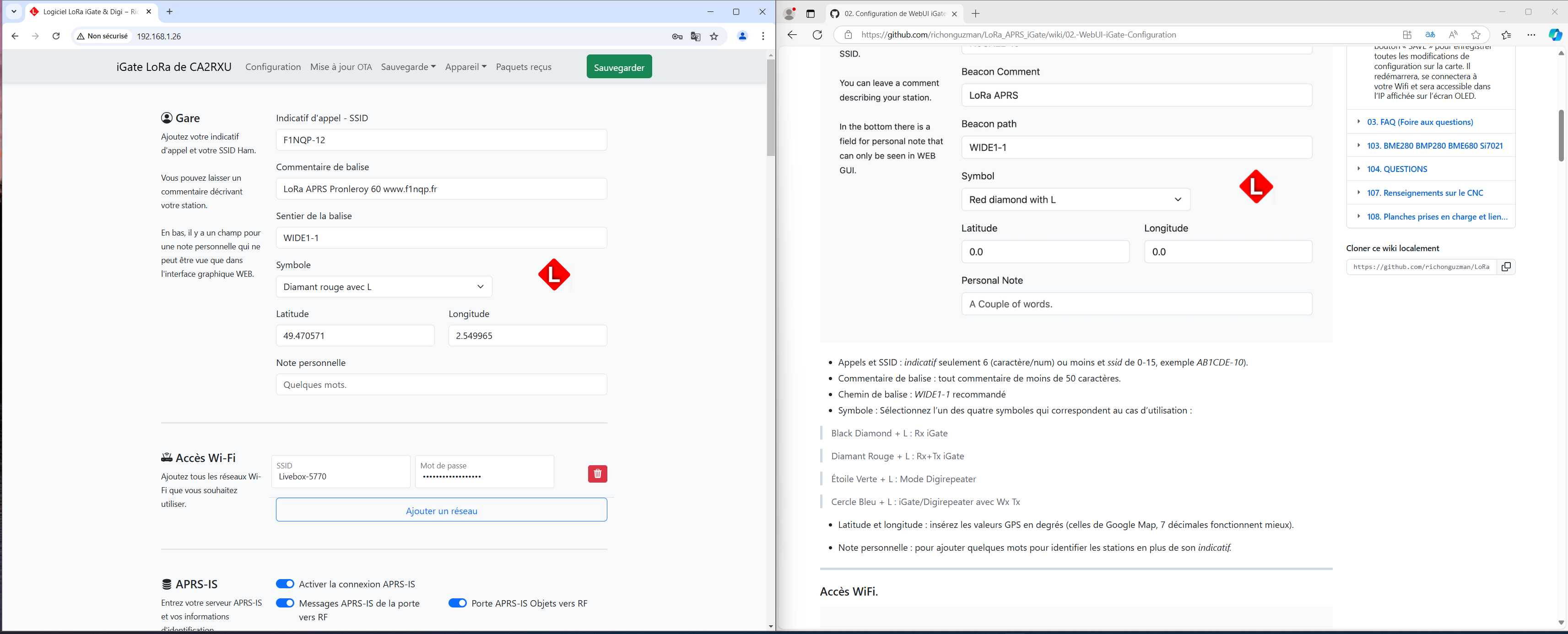This screenshot has width=1568, height=634.
Task: Click the Chrome page vertical scrollbar thumb
Action: pyautogui.click(x=771, y=107)
